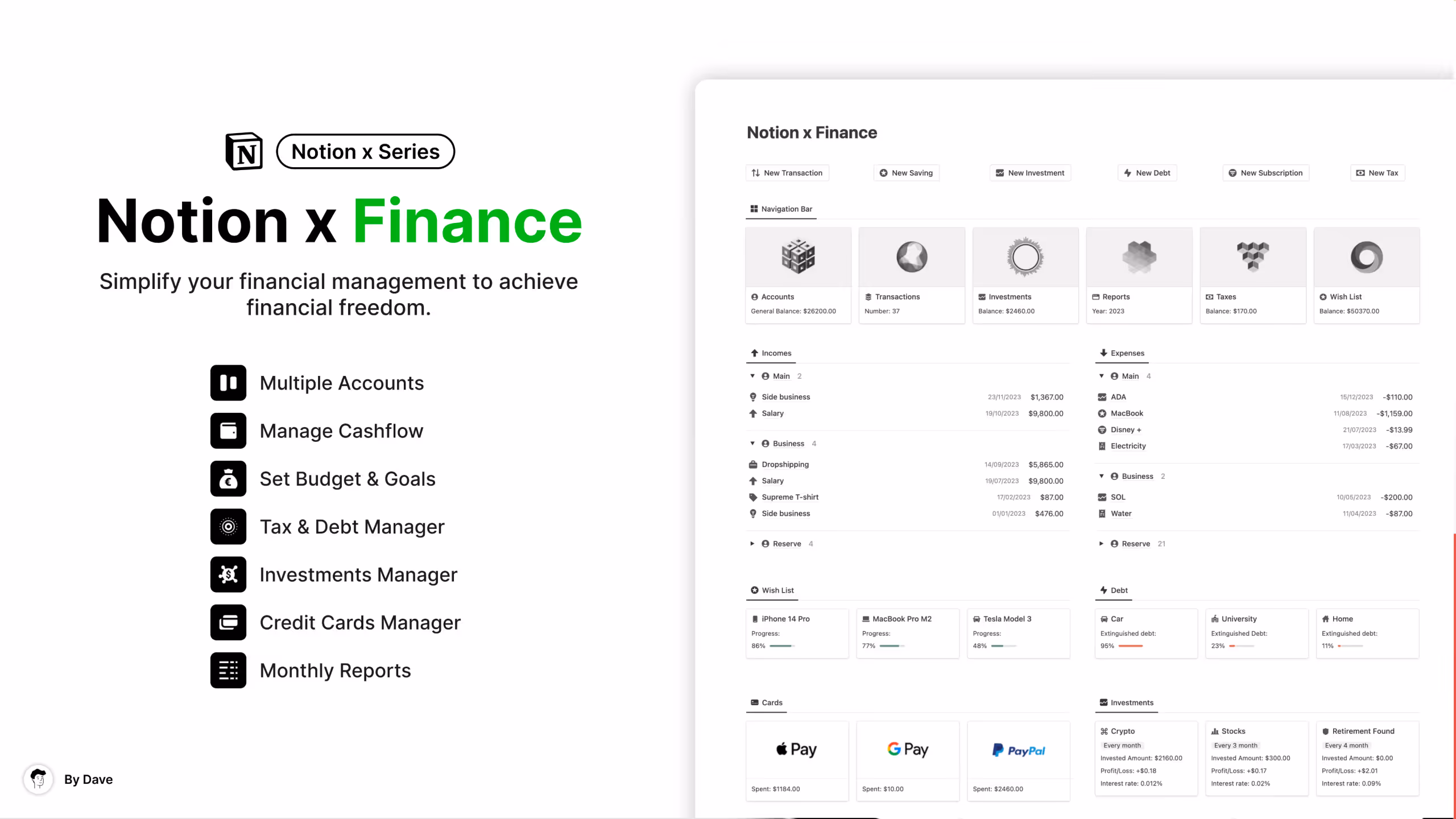Click the Tax & Debt Manager target icon

click(228, 527)
